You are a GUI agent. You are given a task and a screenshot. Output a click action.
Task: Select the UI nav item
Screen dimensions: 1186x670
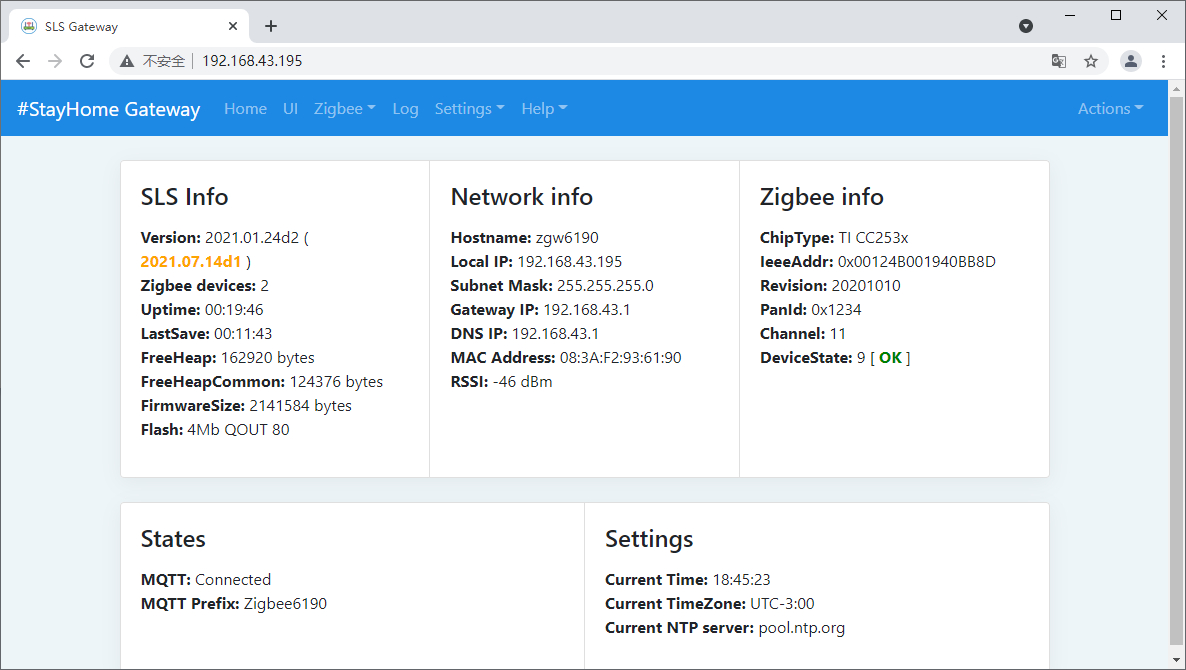[290, 109]
